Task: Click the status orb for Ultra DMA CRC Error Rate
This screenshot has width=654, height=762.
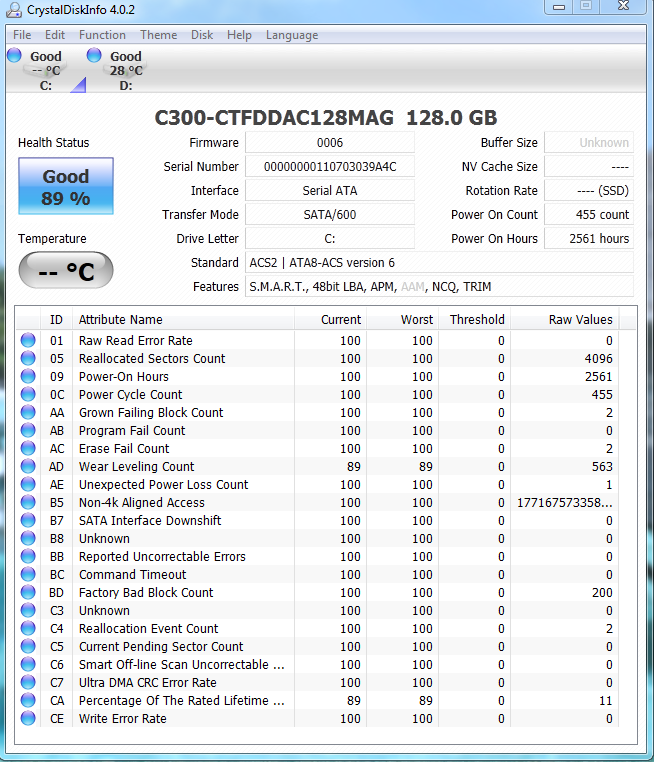Action: click(28, 682)
